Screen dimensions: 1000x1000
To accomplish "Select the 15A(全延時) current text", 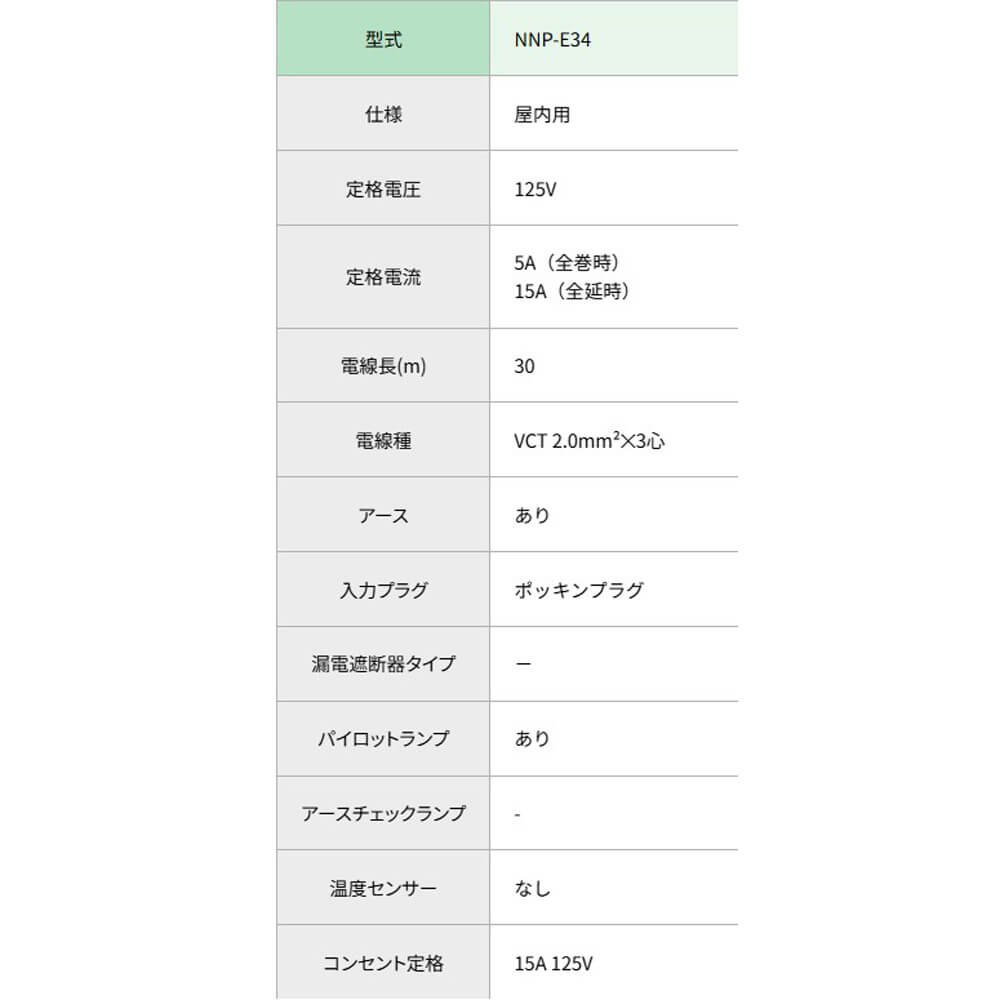I will [x=572, y=291].
